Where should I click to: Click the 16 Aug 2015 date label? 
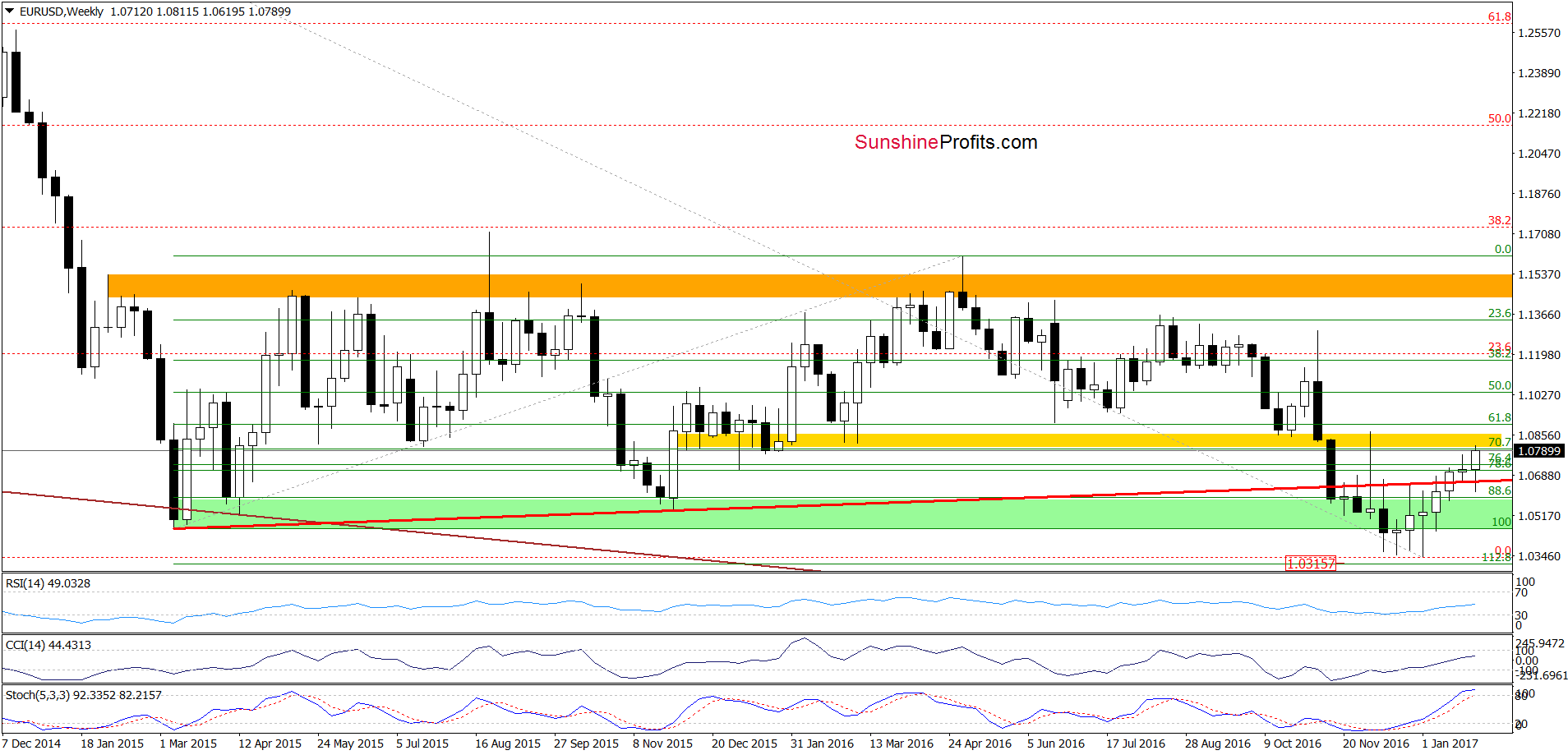(x=508, y=743)
